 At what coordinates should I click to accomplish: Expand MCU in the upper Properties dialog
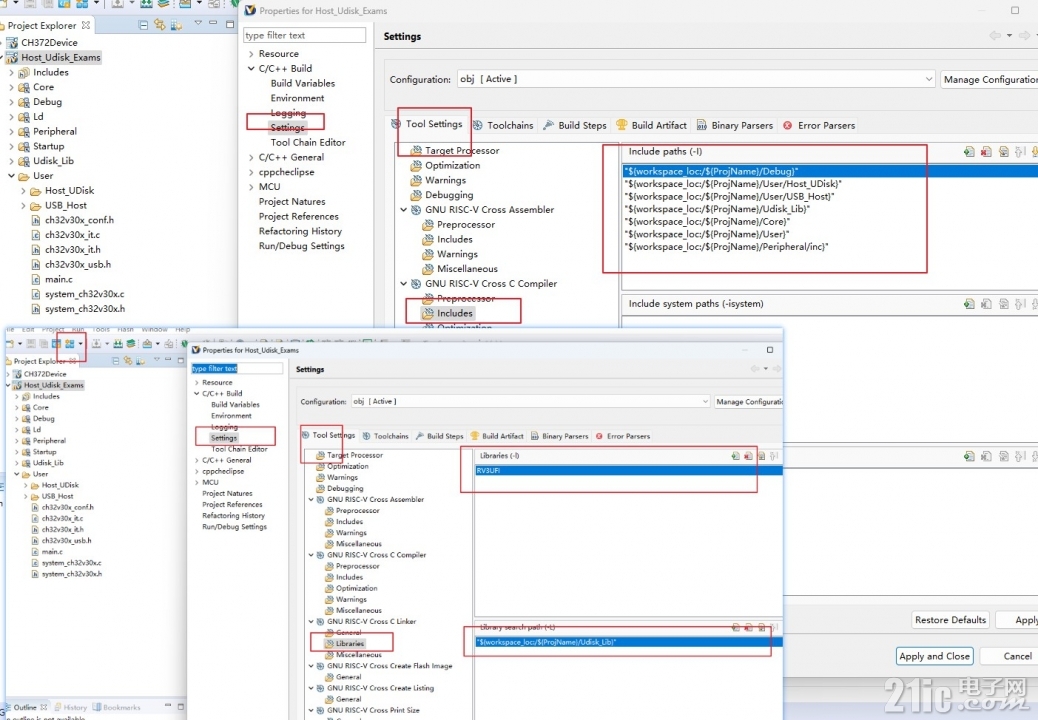pos(251,187)
